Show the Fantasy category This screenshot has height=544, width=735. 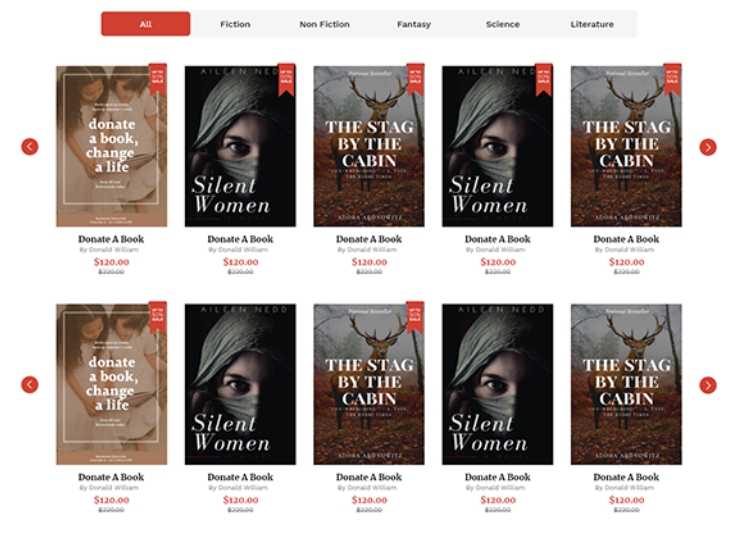(x=414, y=24)
